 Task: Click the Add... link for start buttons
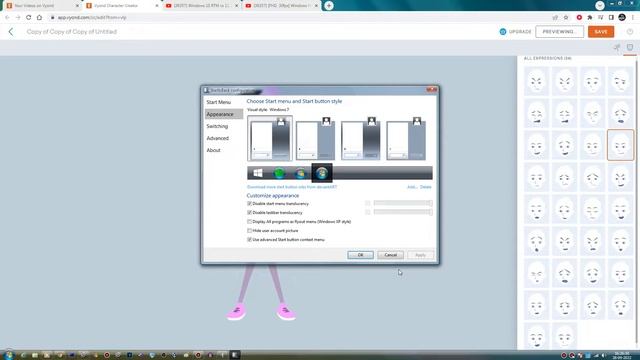tap(412, 187)
